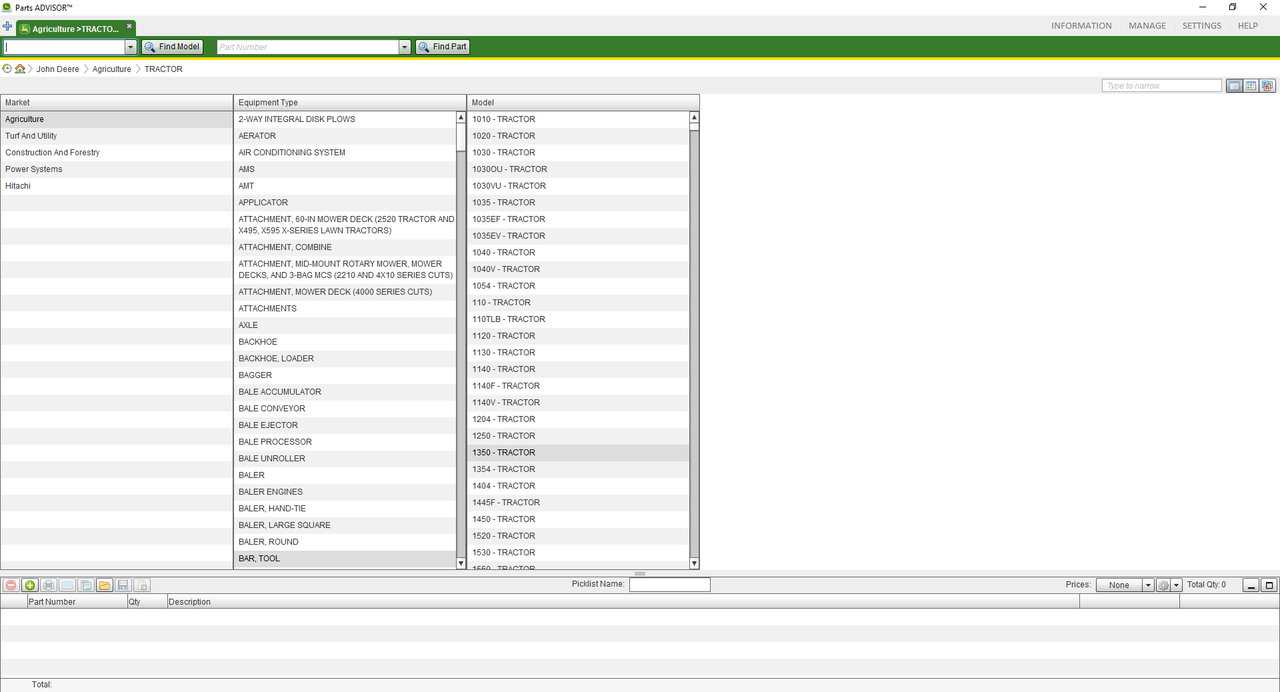The height and width of the screenshot is (692, 1280).
Task: Select ATTACHMENT, COMBINE equipment type
Action: point(345,247)
